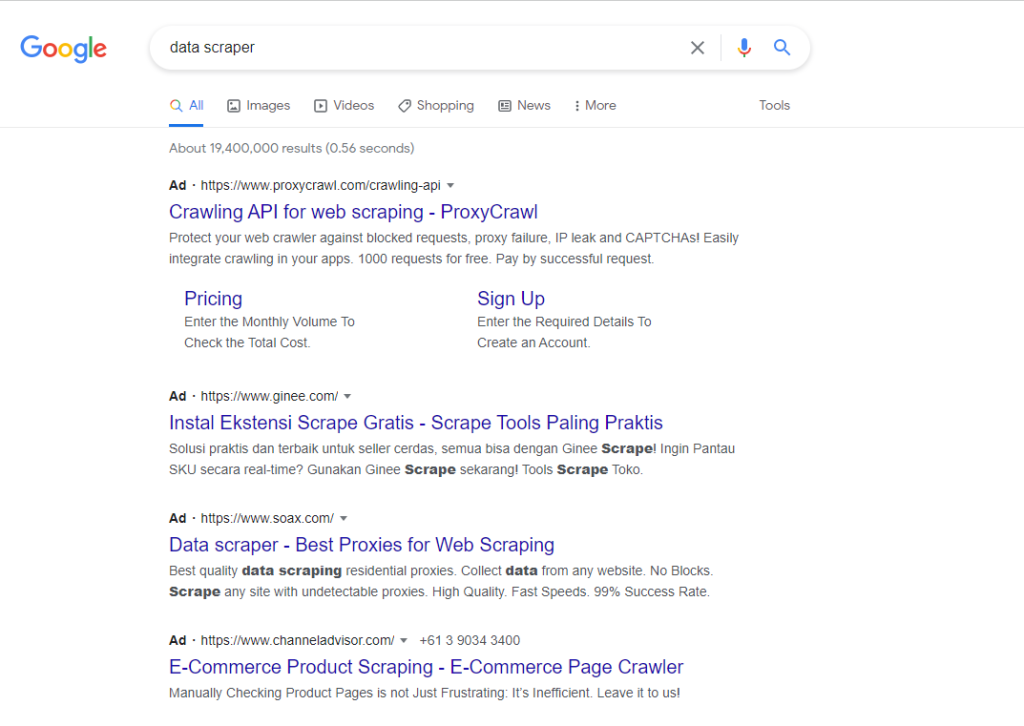Screen dimensions: 1024x726
Task: Open Instal Ekstensi Scrape Gratis link
Action: 416,423
